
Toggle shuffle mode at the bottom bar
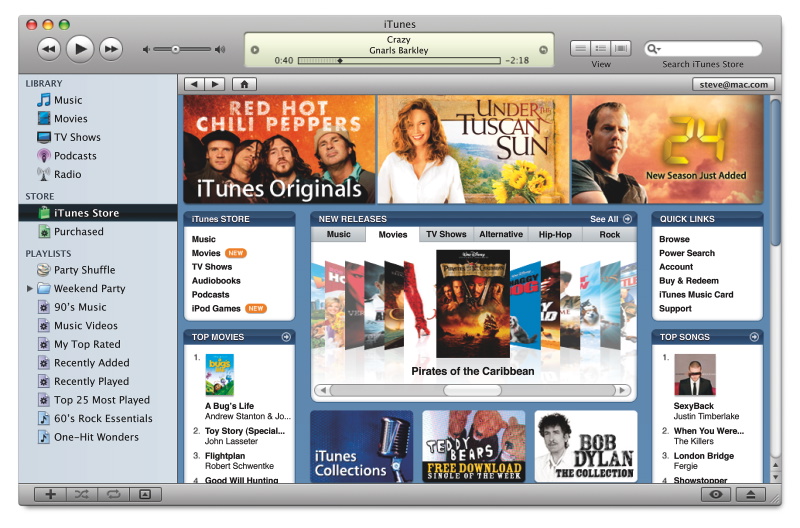[81, 494]
